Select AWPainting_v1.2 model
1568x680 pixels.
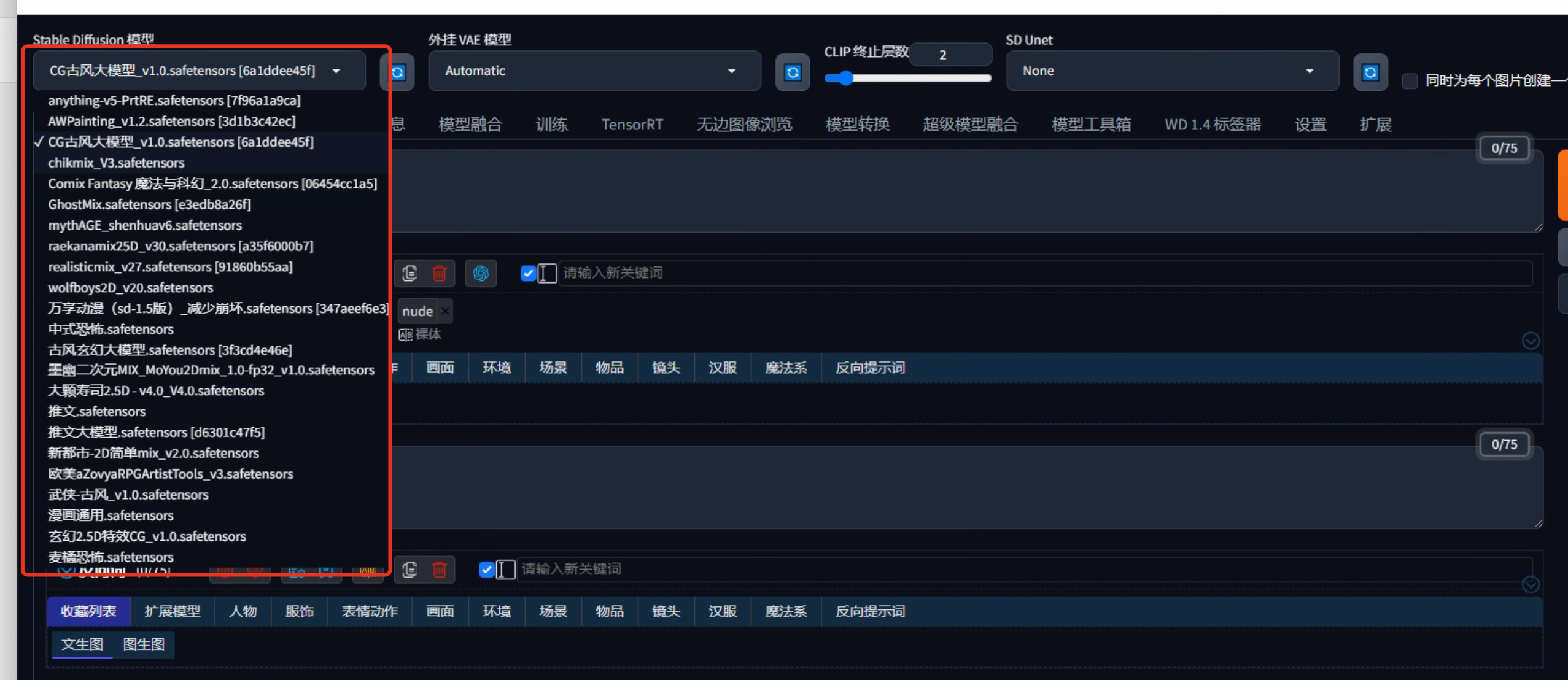[211, 121]
